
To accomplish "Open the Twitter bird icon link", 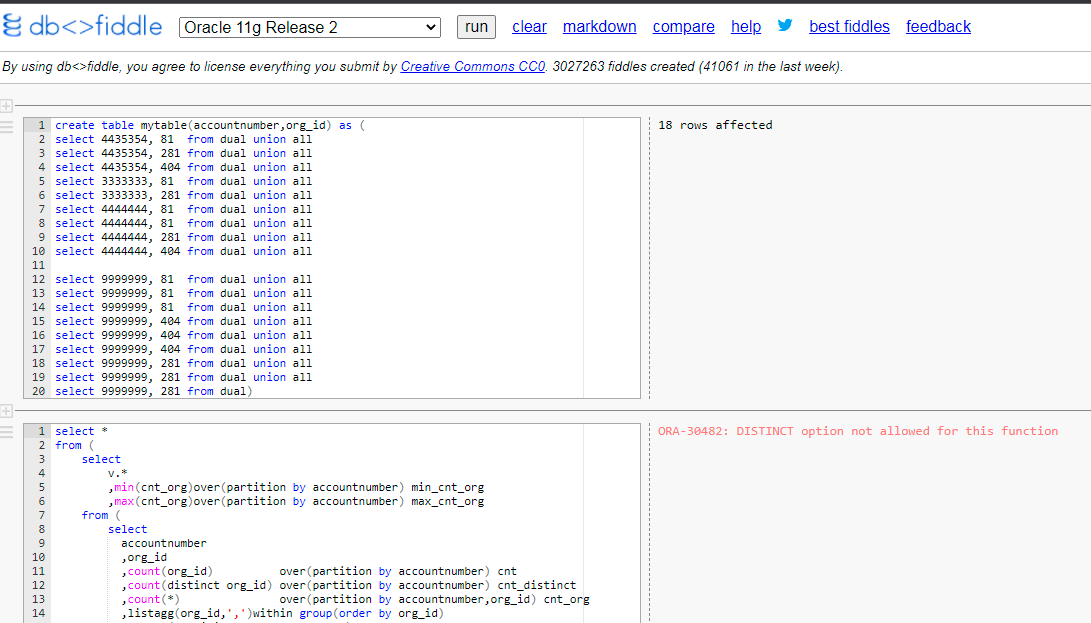I will [785, 26].
